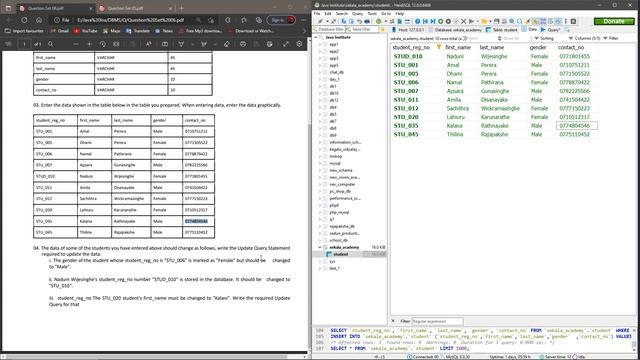Viewport: 640px width, 360px height.
Task: Click the Import favourites link
Action: tap(24, 31)
